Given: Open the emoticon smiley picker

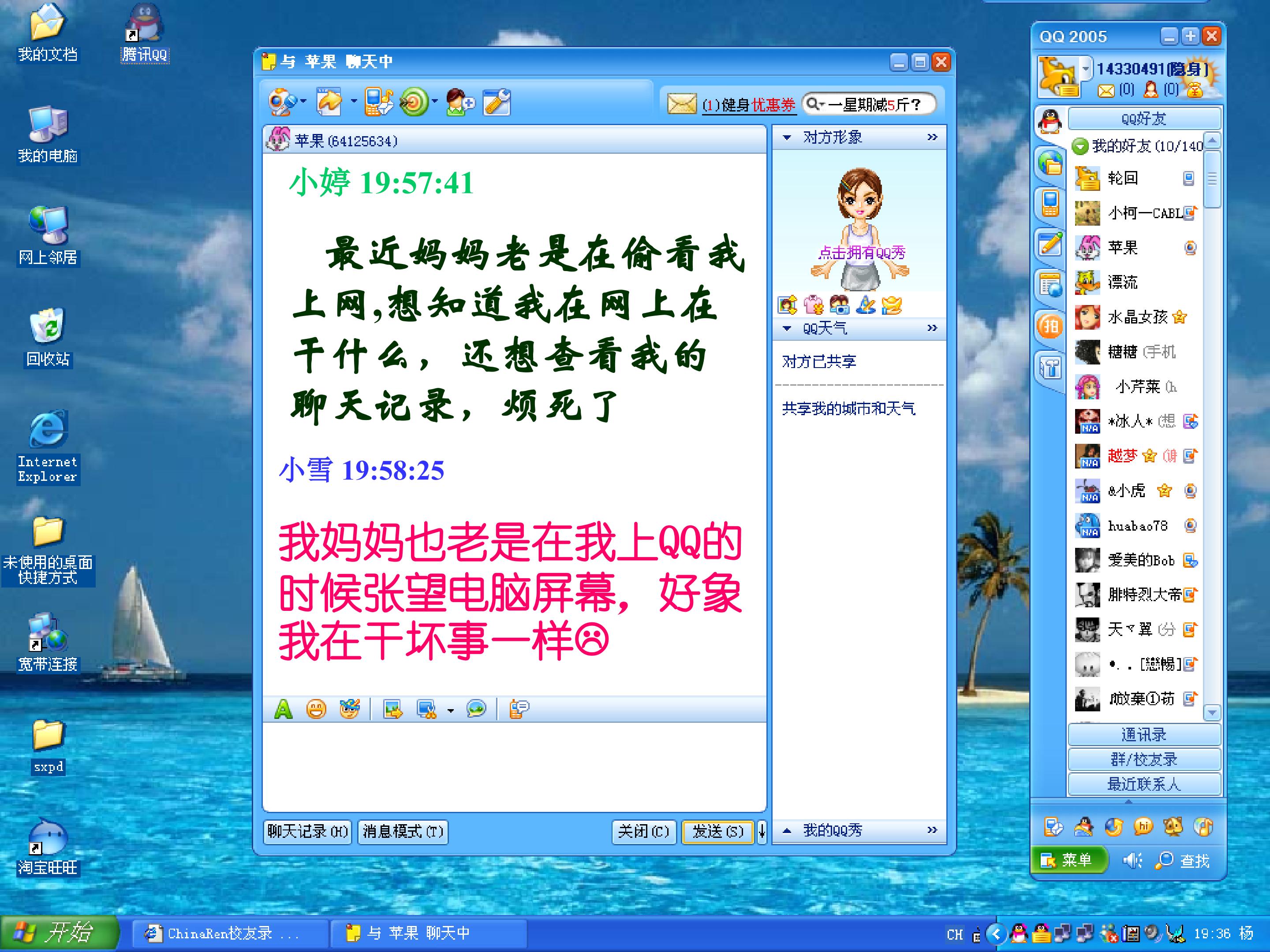Looking at the screenshot, I should (316, 709).
